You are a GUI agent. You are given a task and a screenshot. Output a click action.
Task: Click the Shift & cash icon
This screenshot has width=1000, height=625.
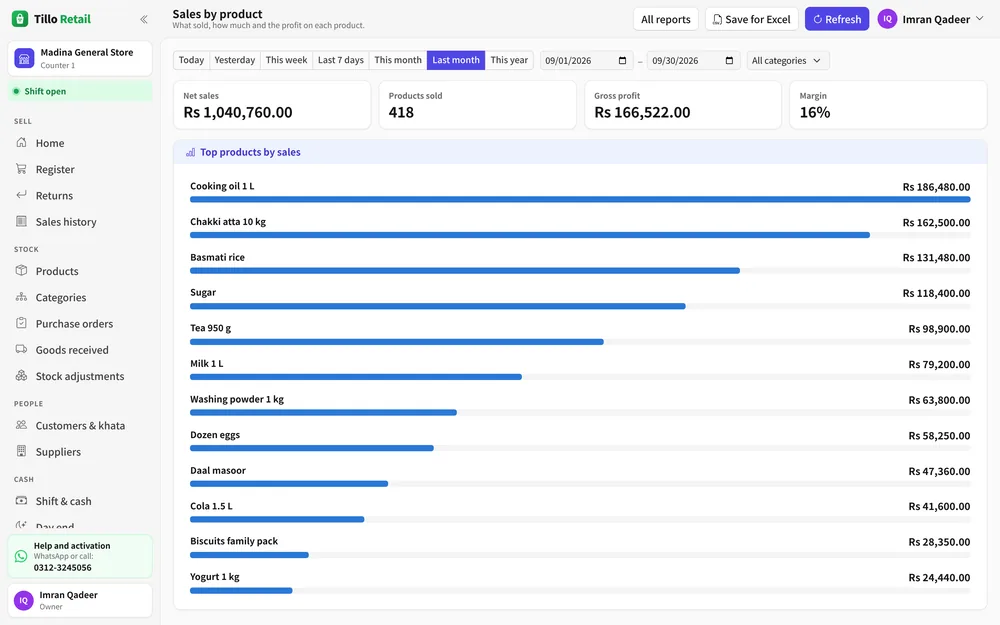coord(21,501)
